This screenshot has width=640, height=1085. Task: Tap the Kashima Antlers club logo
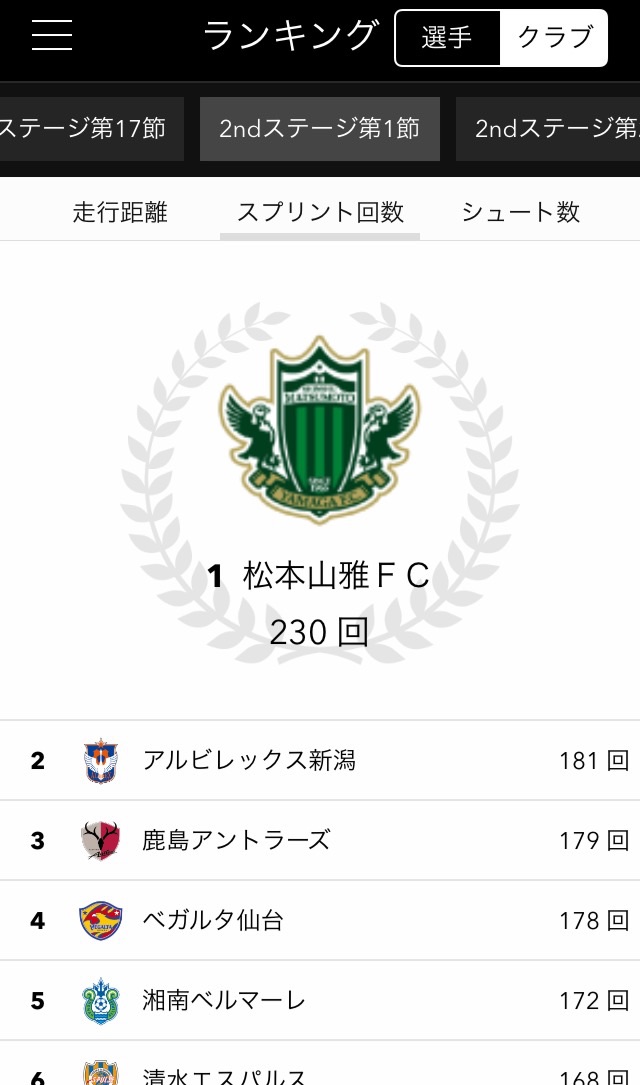100,841
